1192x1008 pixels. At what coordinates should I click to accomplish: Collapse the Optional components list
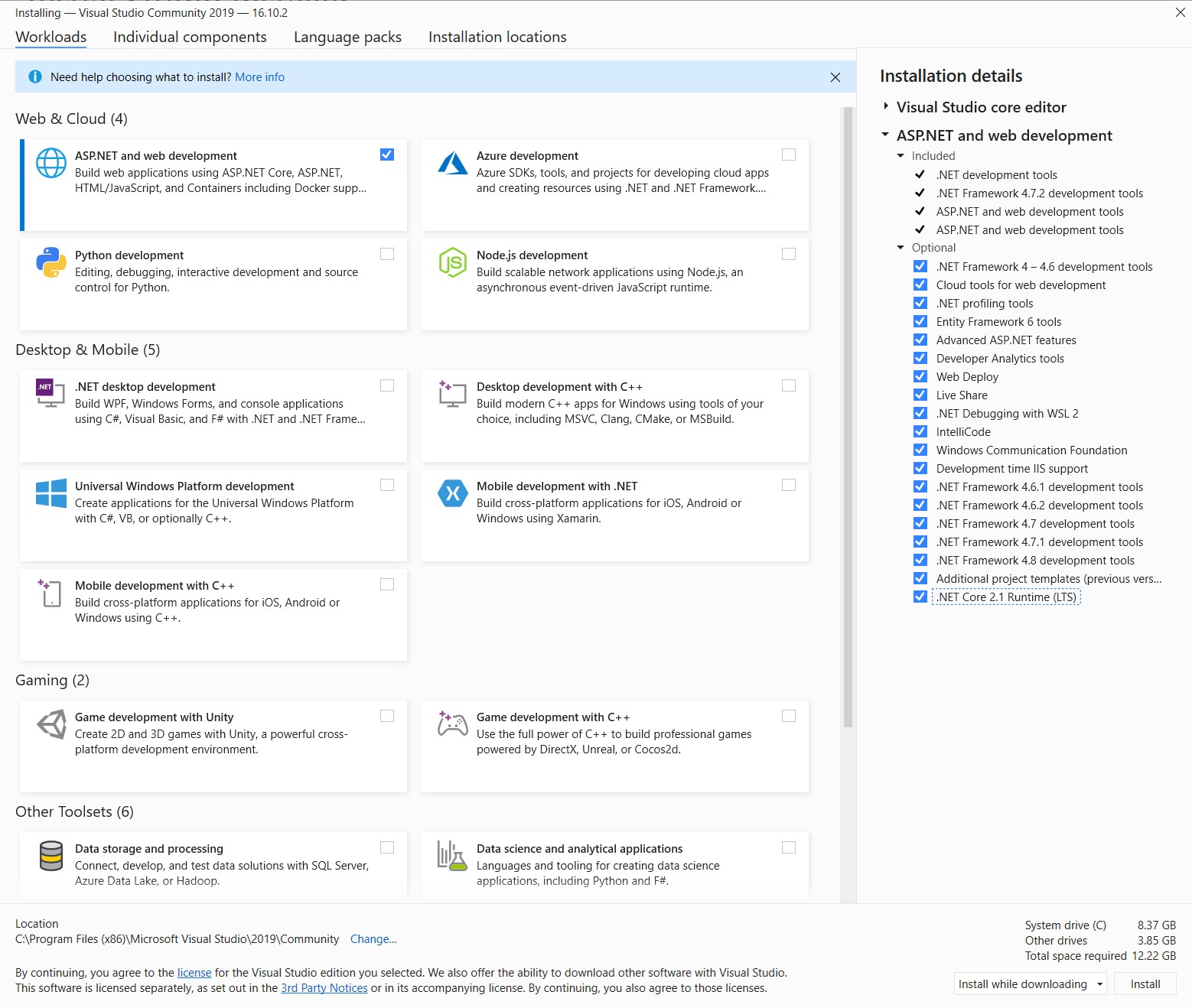point(901,247)
